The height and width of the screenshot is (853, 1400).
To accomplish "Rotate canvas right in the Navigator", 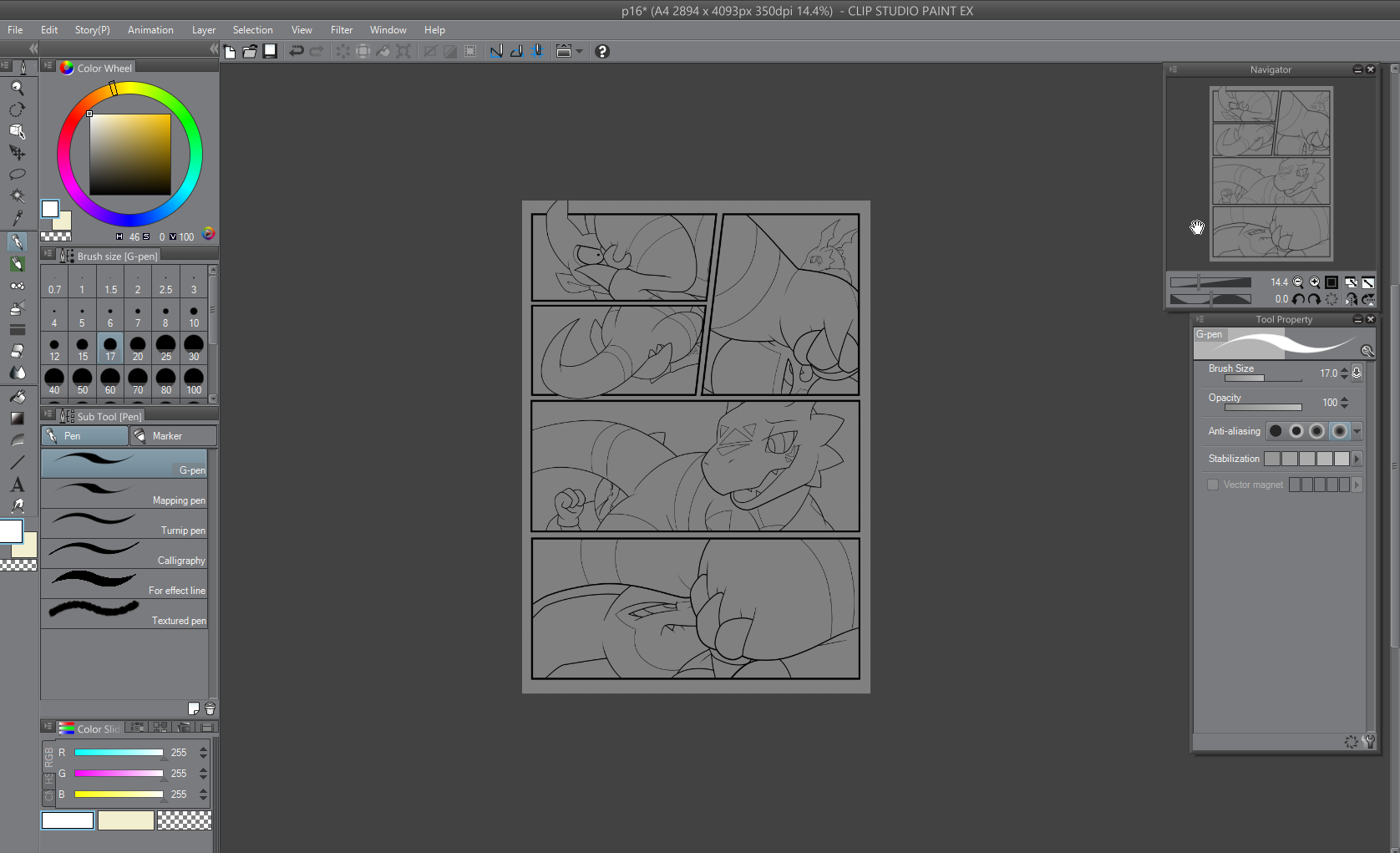I will coord(1315,299).
